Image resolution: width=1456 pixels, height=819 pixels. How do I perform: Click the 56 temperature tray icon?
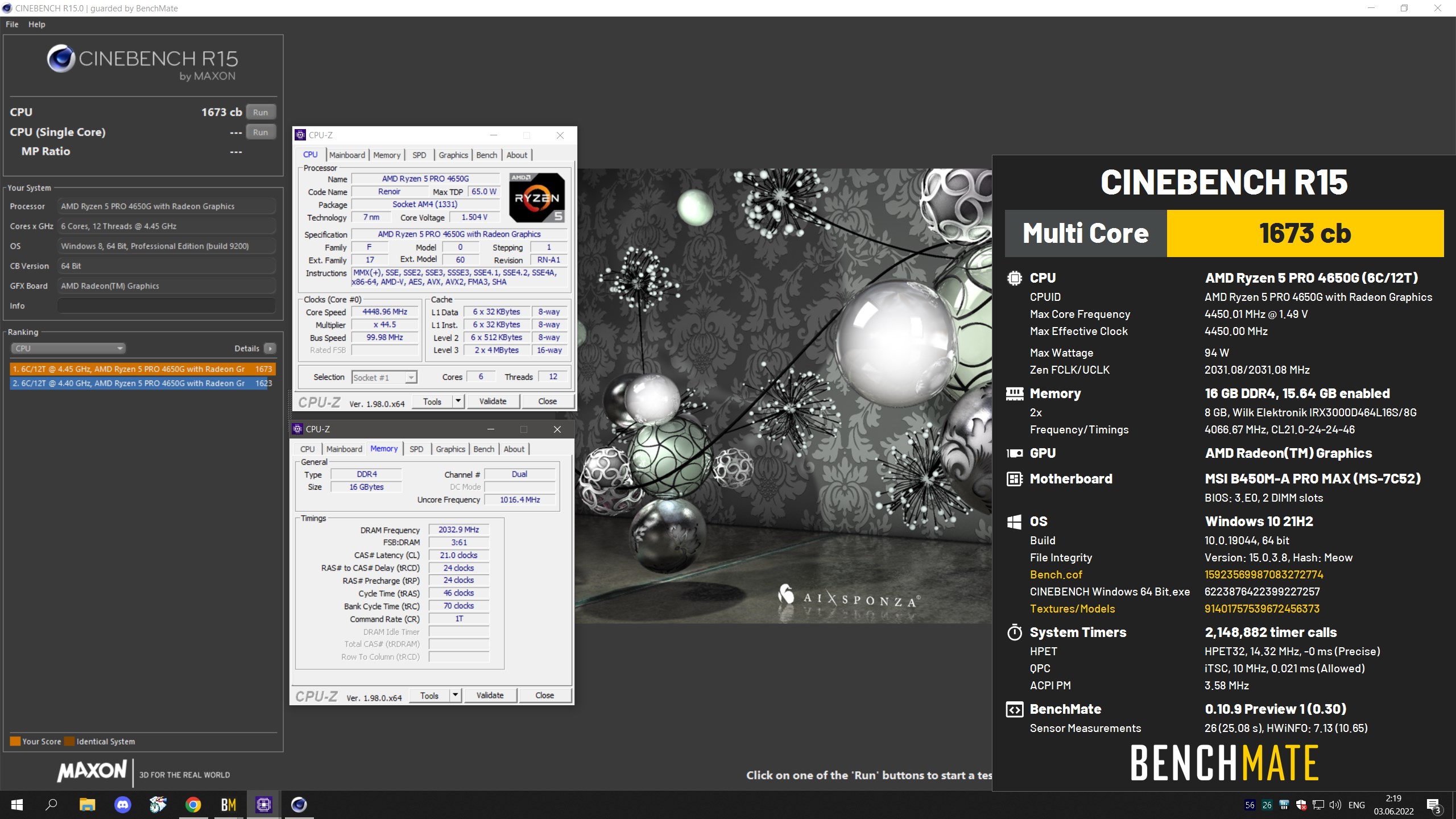pos(1250,805)
